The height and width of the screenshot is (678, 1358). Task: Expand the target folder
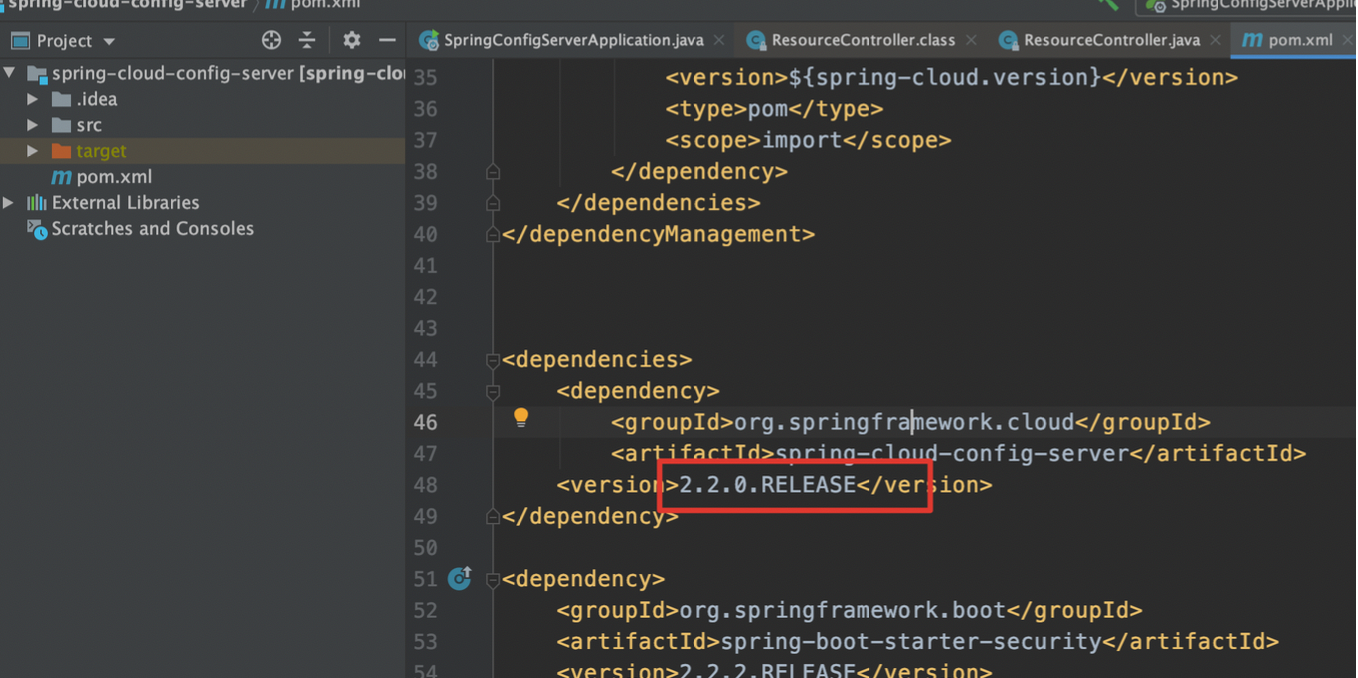(x=33, y=151)
